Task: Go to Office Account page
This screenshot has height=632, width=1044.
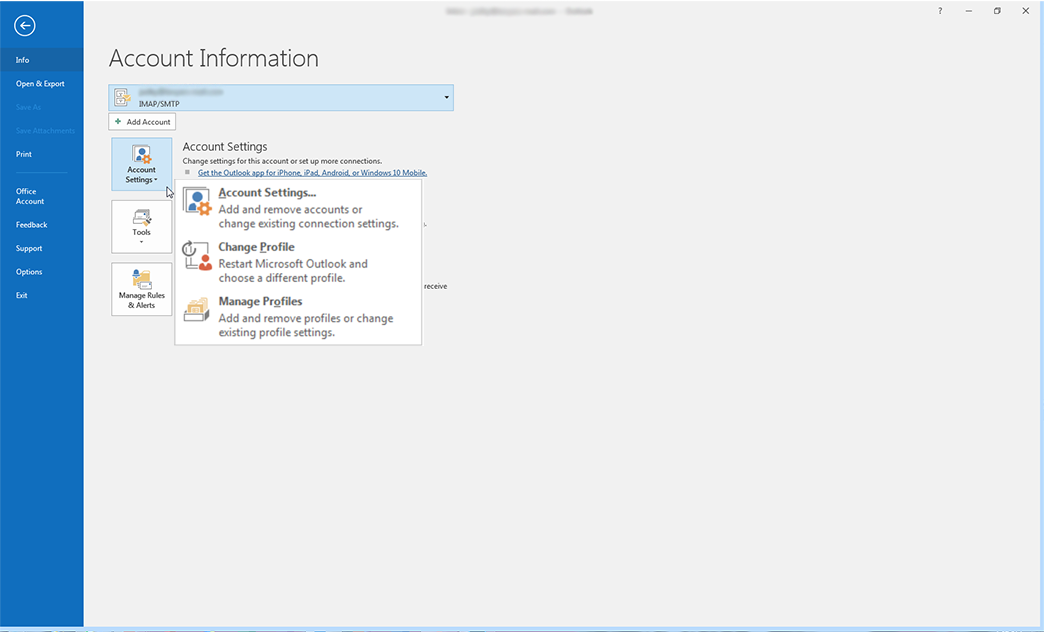Action: pyautogui.click(x=30, y=196)
